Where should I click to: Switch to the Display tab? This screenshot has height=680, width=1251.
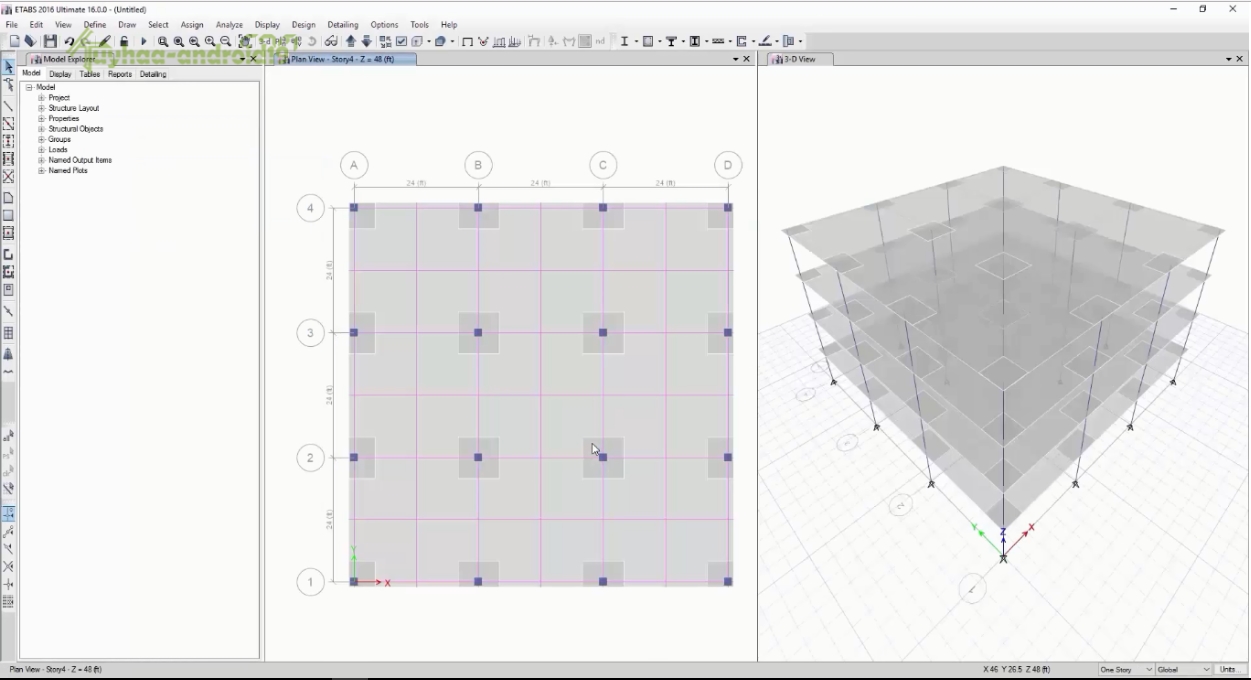pos(60,74)
